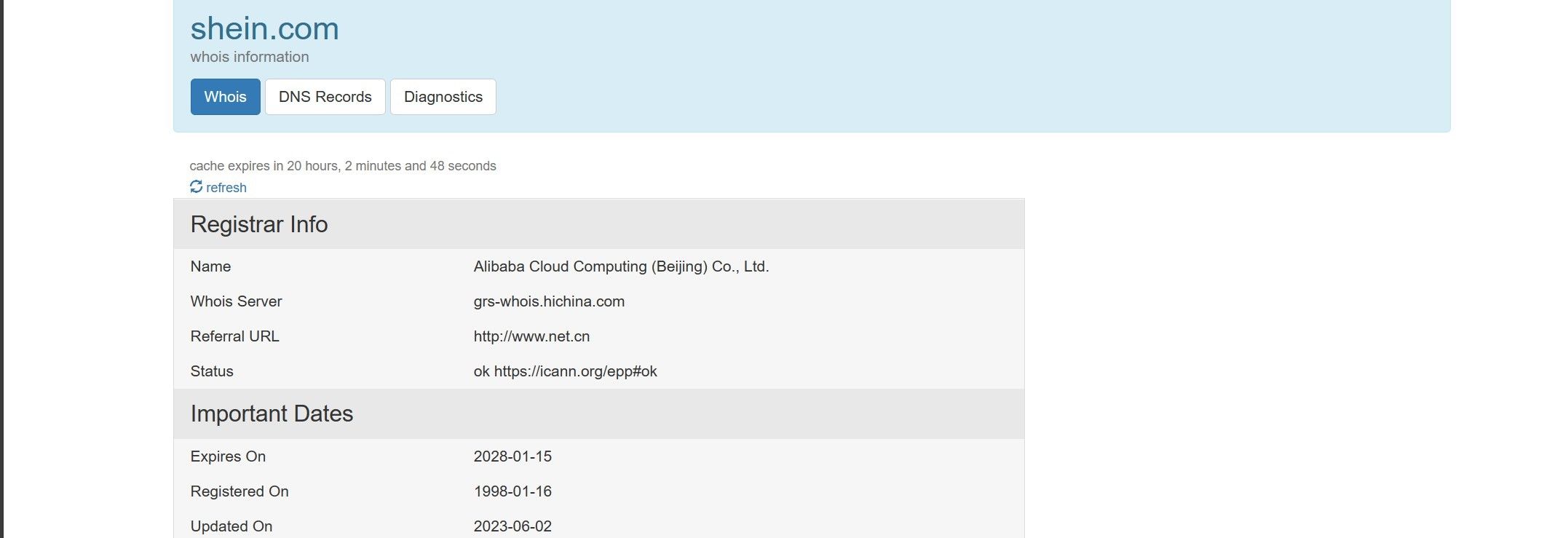Open the Whois tab

coord(225,97)
